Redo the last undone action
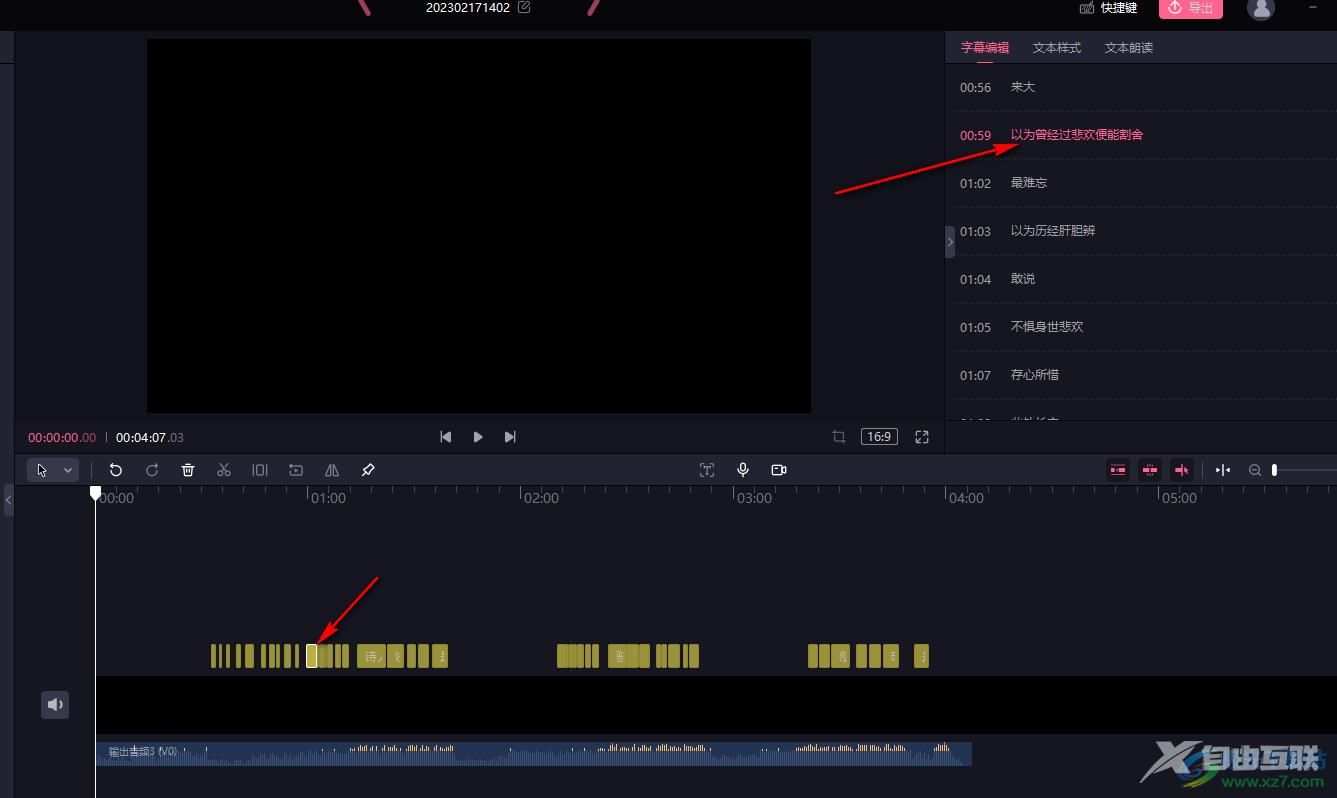The image size is (1337, 798). coord(152,470)
